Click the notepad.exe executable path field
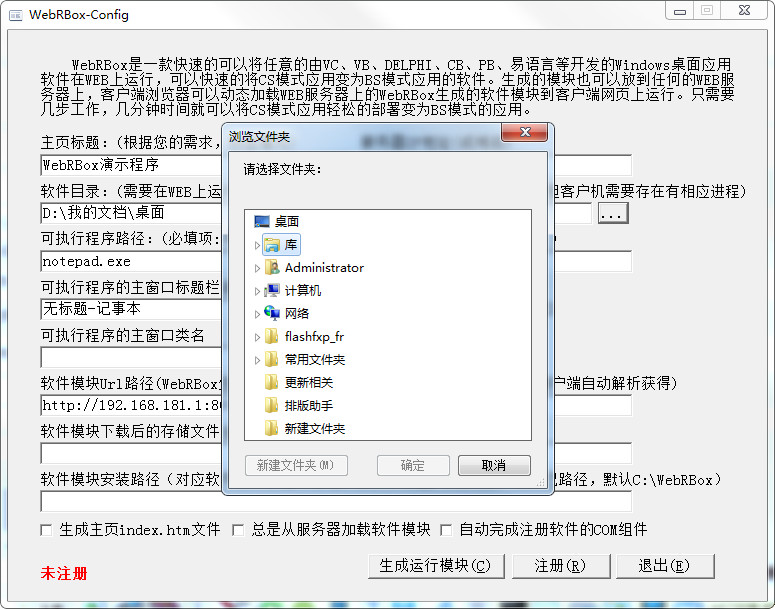Image resolution: width=775 pixels, height=609 pixels. (x=131, y=261)
